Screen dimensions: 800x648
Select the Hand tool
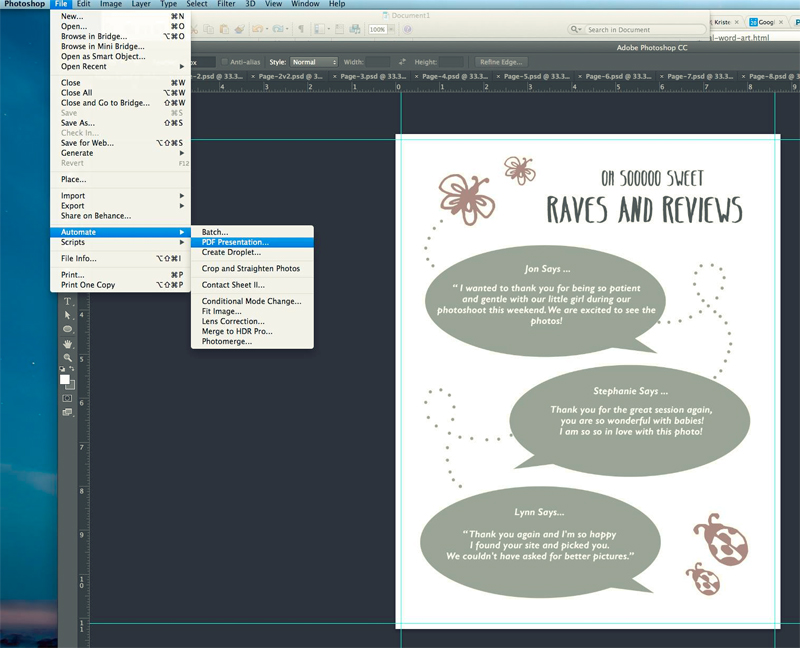coord(67,343)
